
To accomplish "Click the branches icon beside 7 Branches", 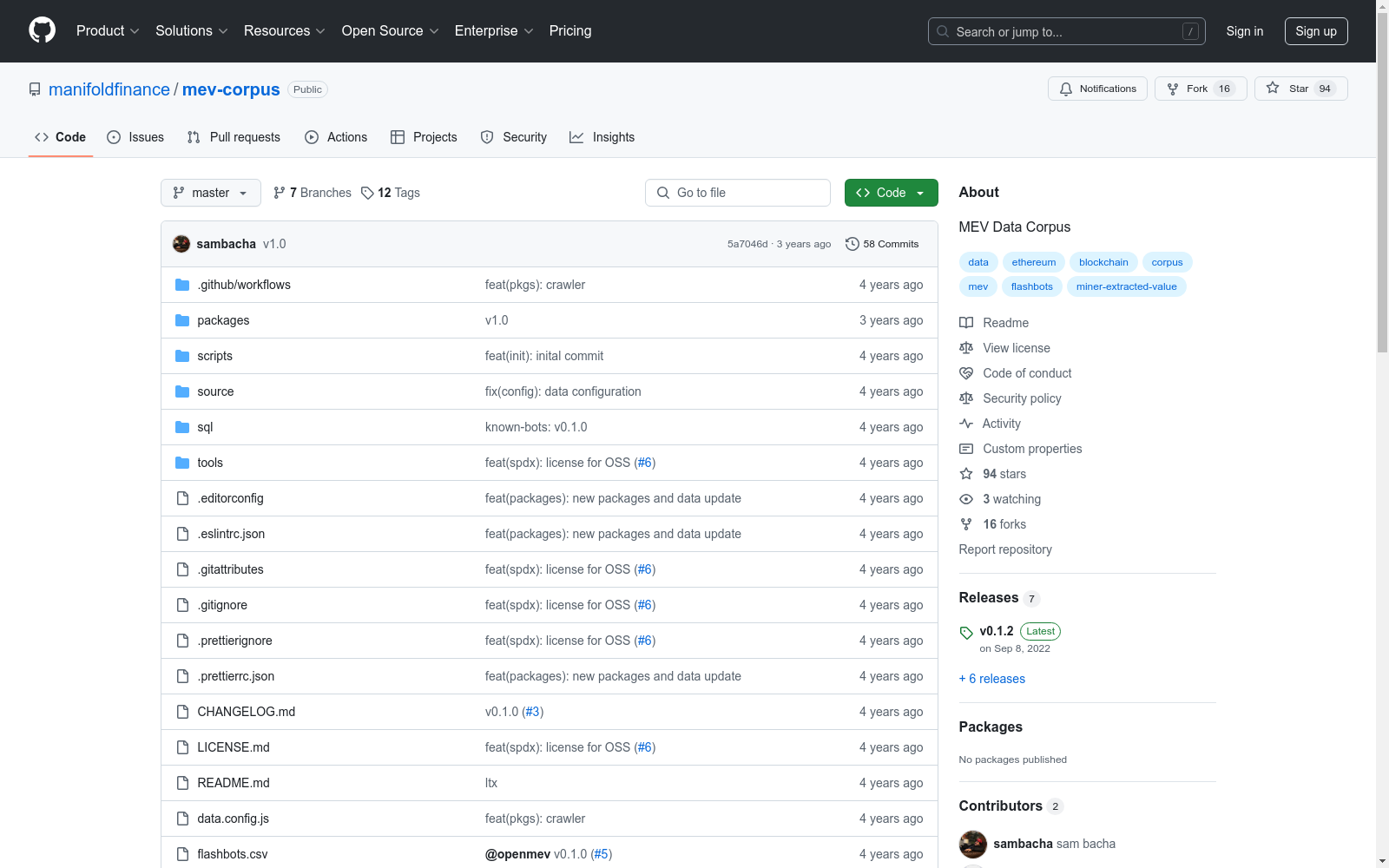I will click(280, 193).
